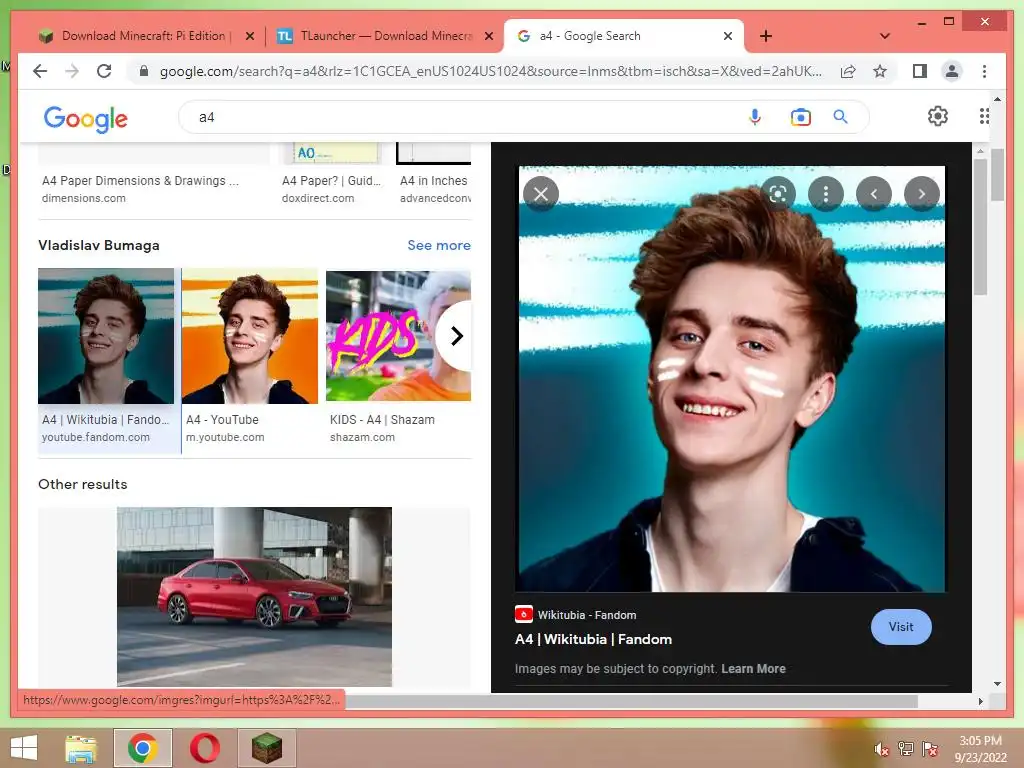The height and width of the screenshot is (768, 1024).
Task: Close the TLauncher tab
Action: (488, 36)
